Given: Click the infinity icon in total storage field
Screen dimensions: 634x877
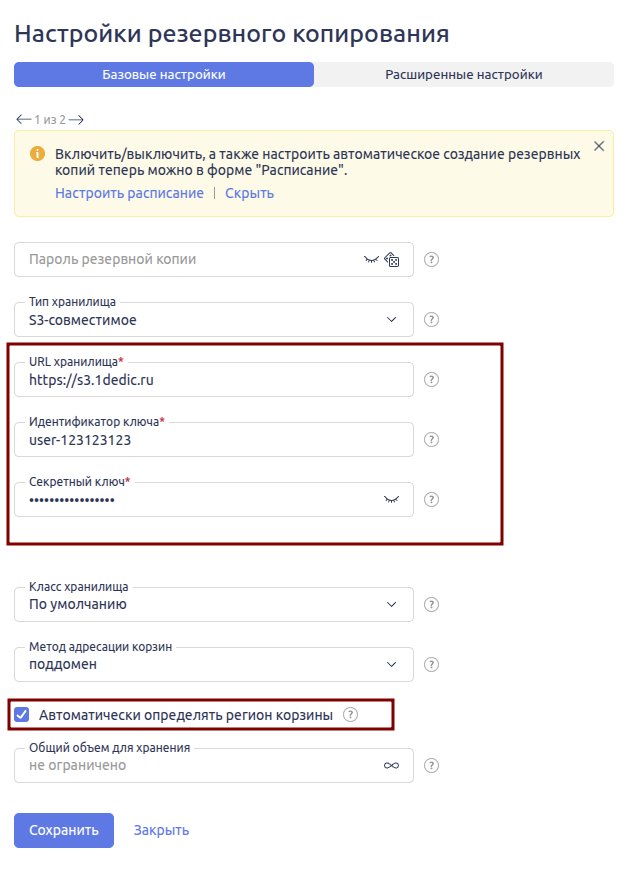Looking at the screenshot, I should tap(391, 765).
